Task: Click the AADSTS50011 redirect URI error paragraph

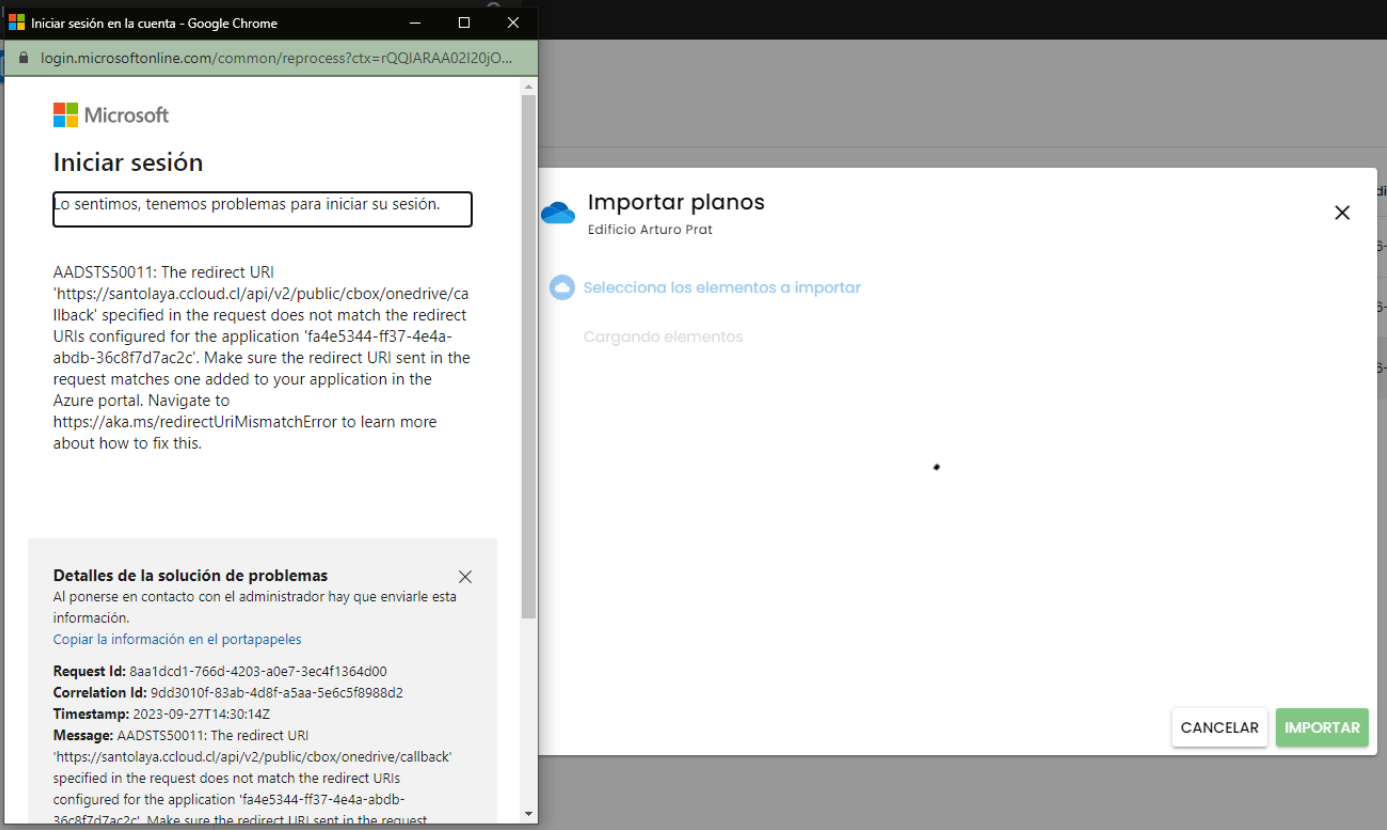Action: pos(262,357)
